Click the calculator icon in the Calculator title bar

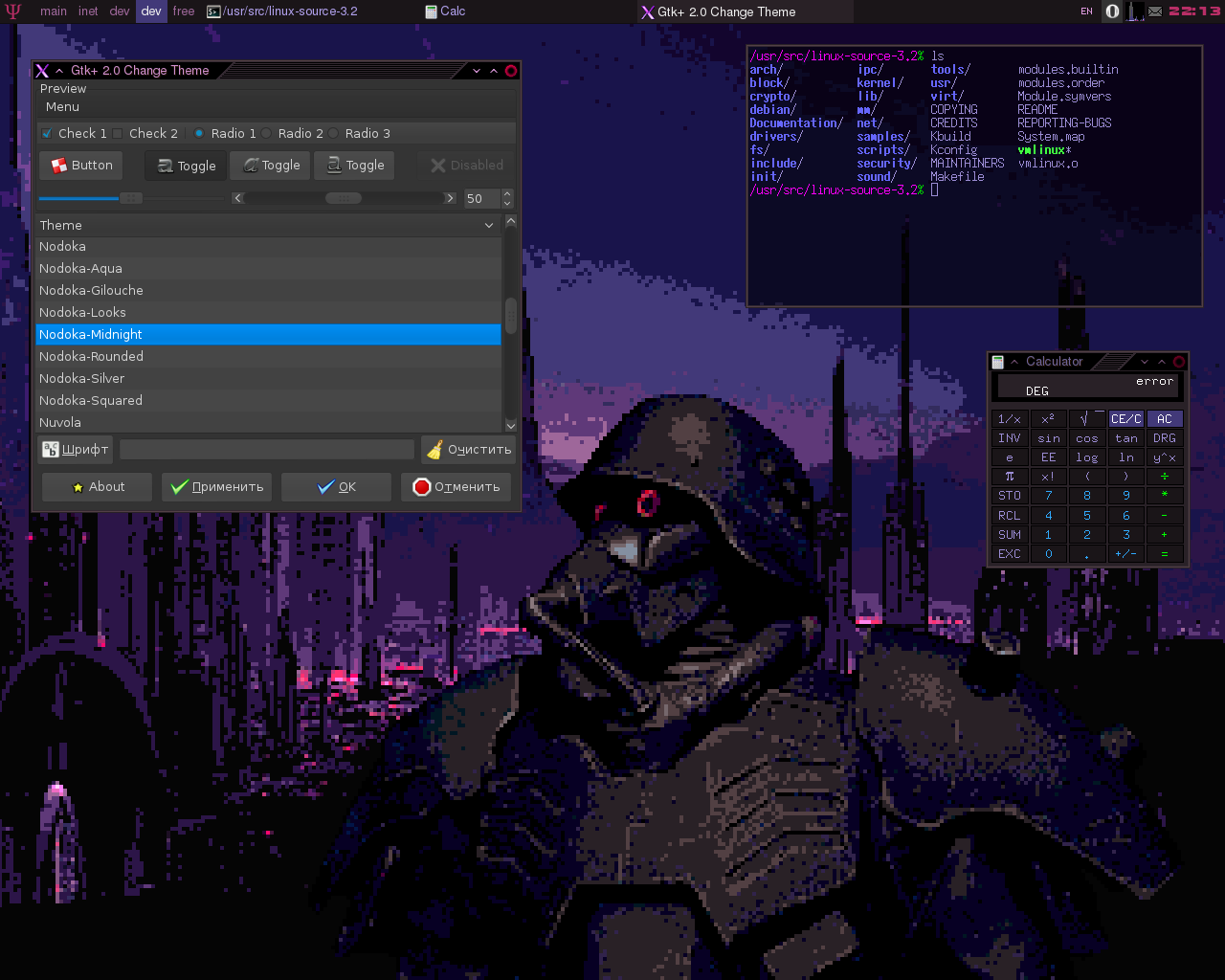coord(998,362)
